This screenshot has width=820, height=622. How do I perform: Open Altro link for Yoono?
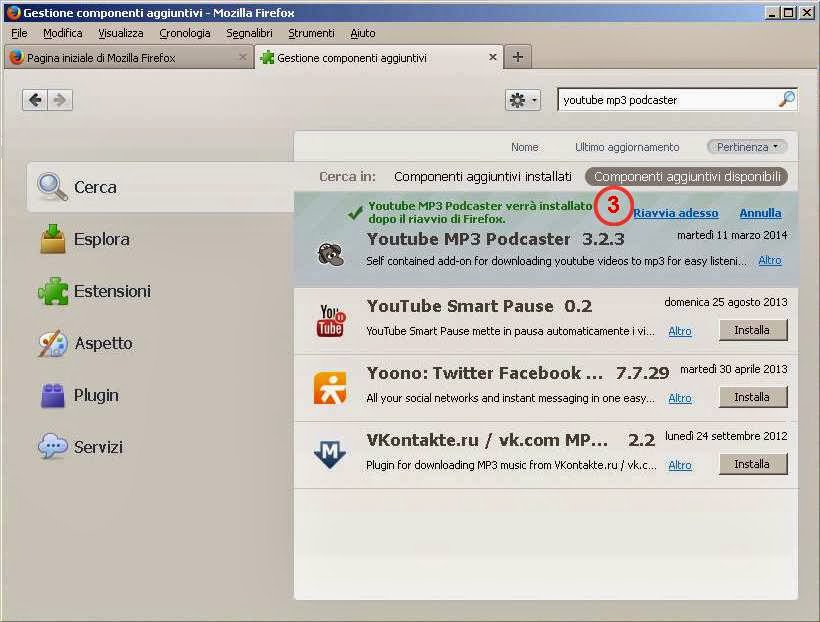(x=680, y=398)
